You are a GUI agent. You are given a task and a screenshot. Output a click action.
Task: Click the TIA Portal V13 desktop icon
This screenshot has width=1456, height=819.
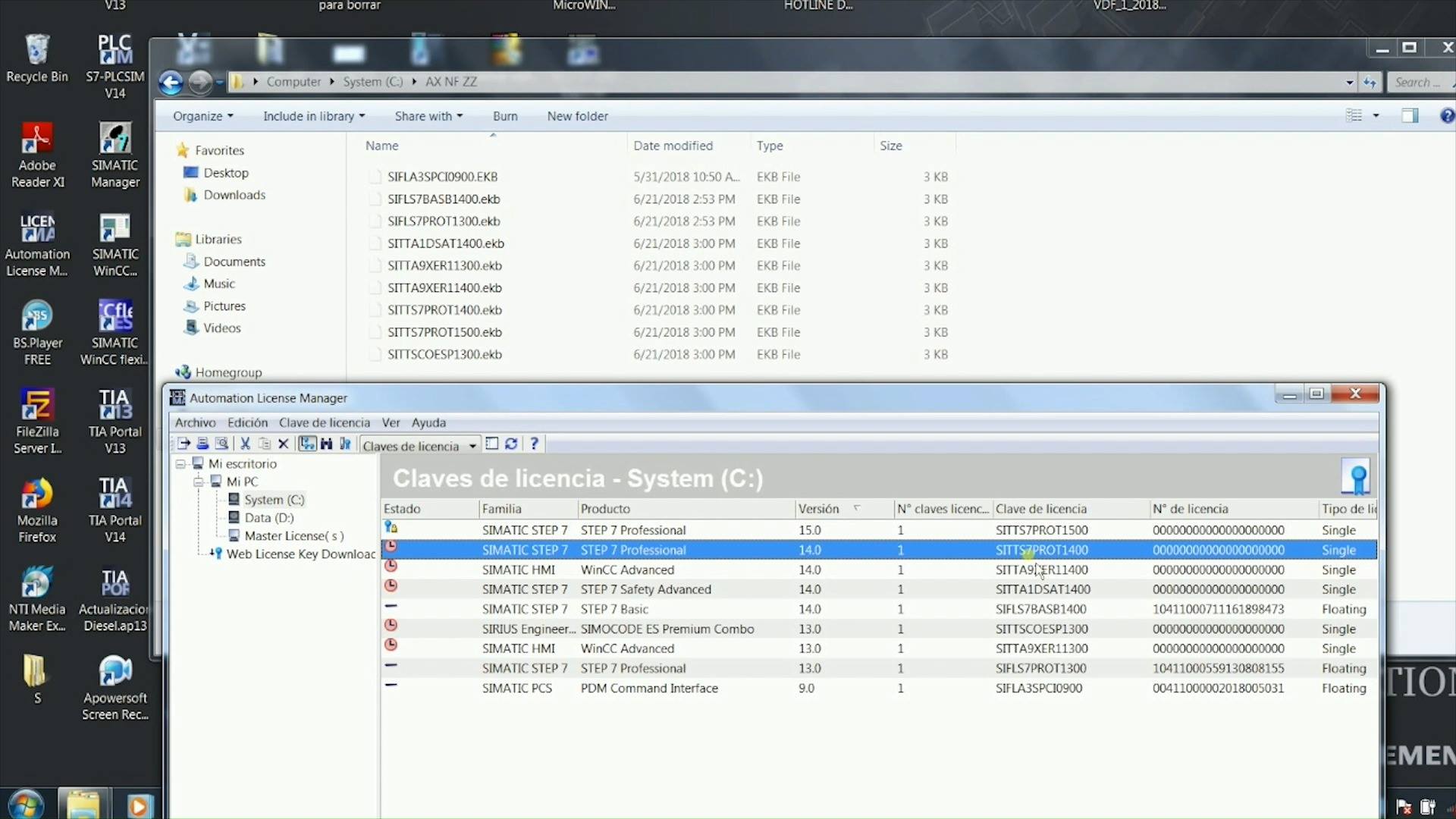(115, 422)
